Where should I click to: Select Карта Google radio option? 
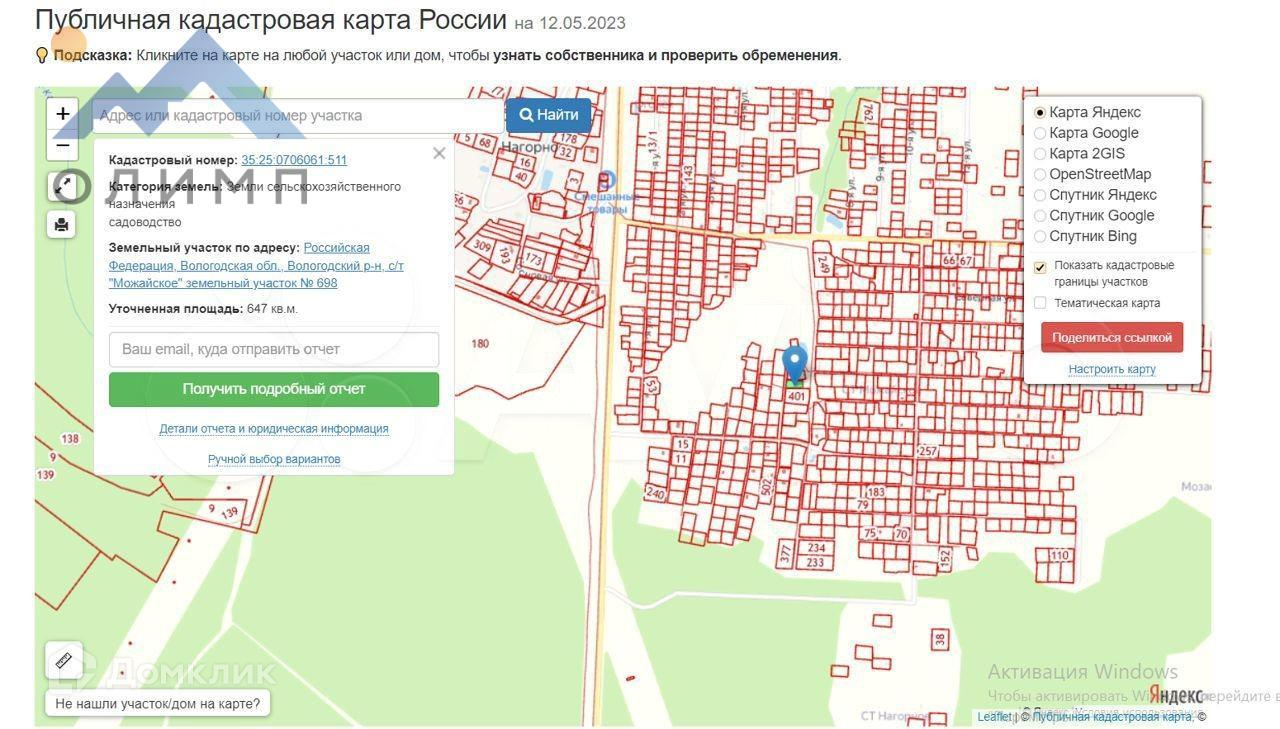[x=1040, y=133]
